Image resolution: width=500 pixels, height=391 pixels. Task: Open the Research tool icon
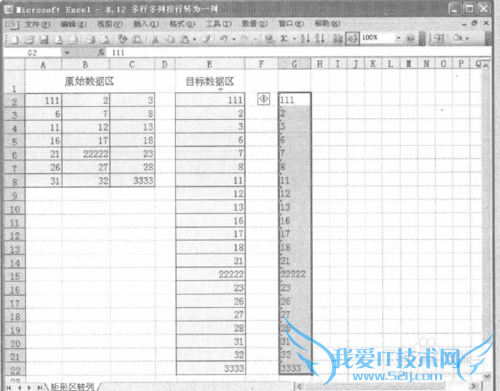tap(137, 39)
